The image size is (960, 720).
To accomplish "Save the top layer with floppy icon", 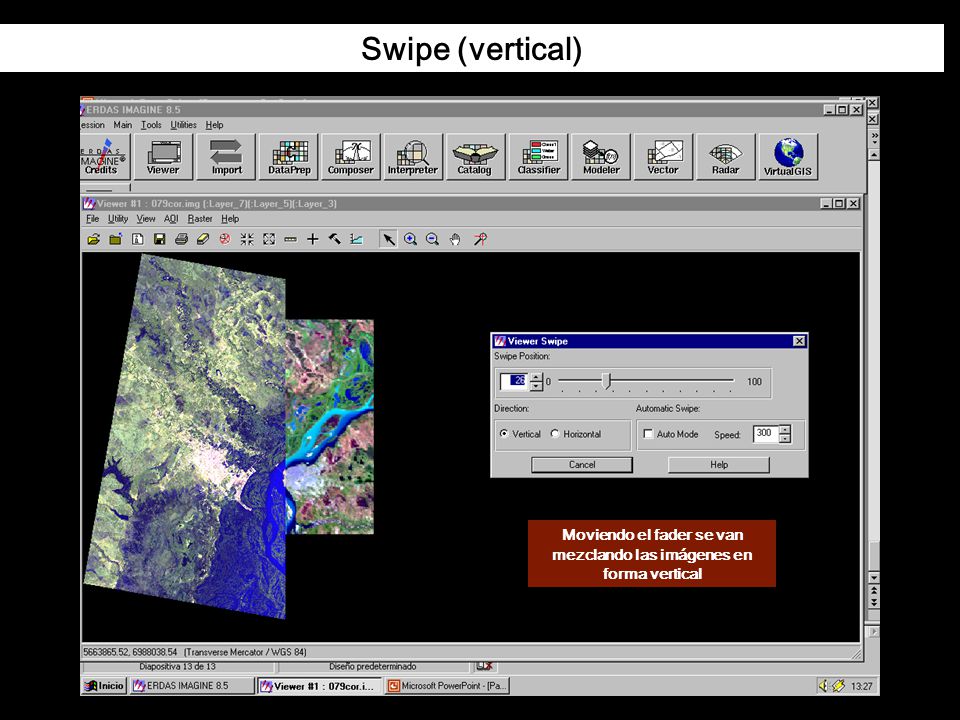I will (159, 239).
